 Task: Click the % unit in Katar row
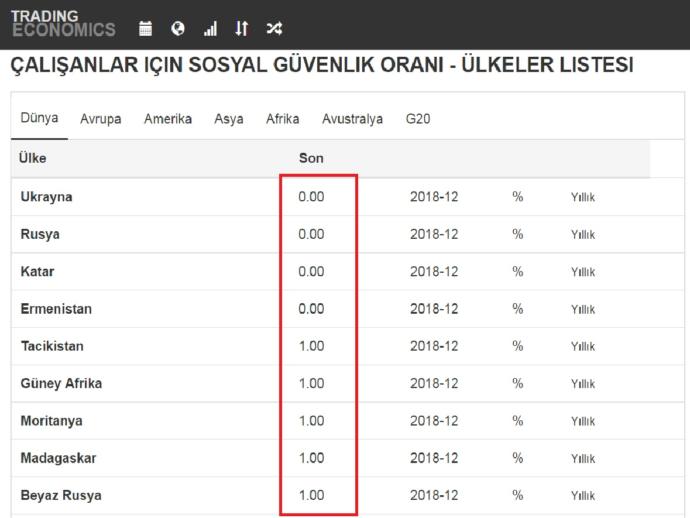coord(518,272)
